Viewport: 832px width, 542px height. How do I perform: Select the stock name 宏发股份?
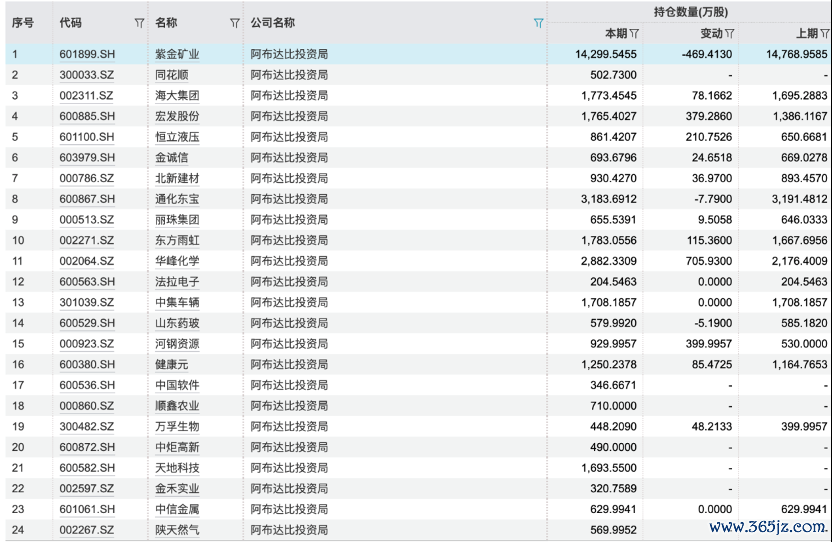[x=177, y=116]
